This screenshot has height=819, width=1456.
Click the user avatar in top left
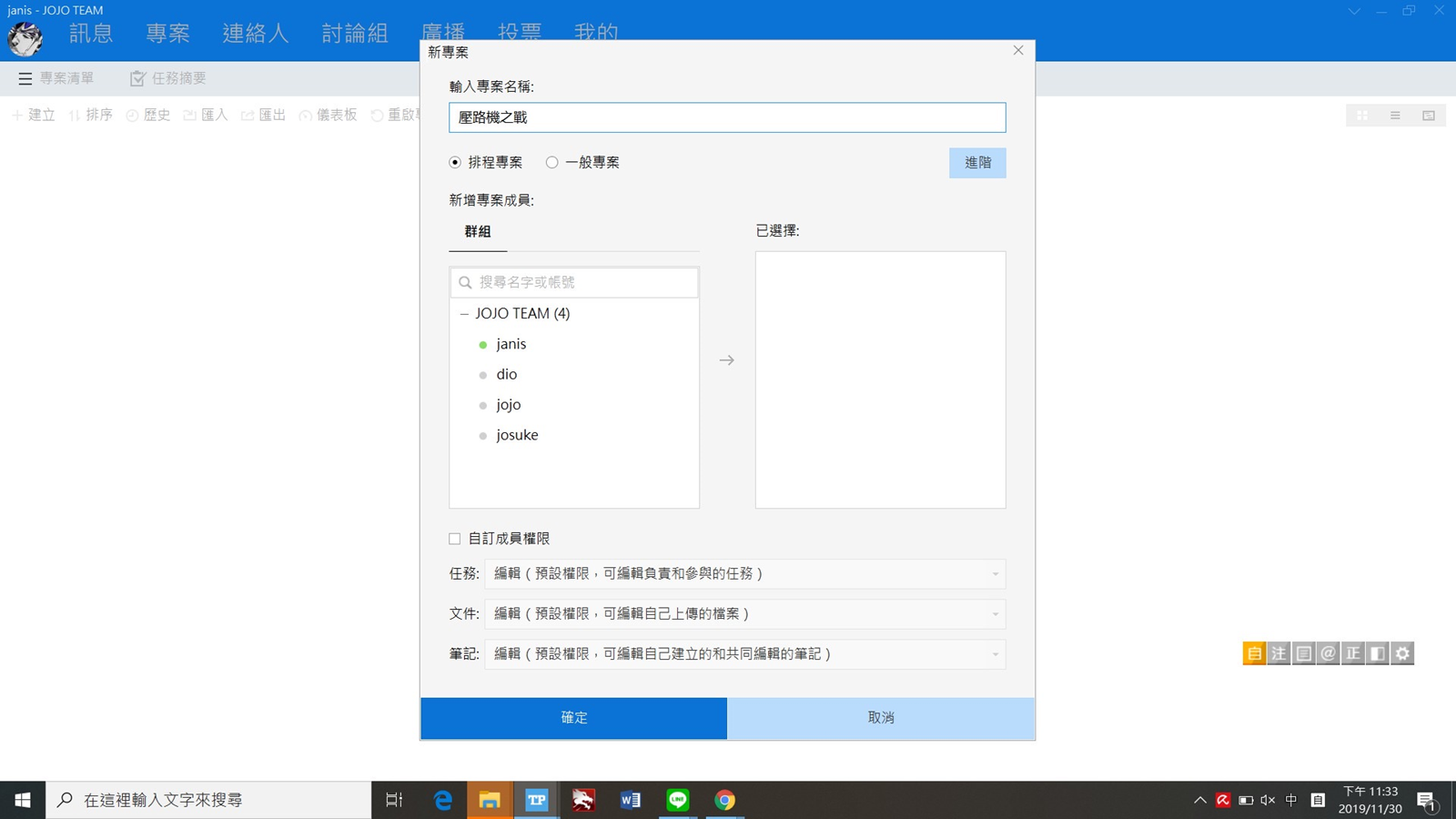25,38
